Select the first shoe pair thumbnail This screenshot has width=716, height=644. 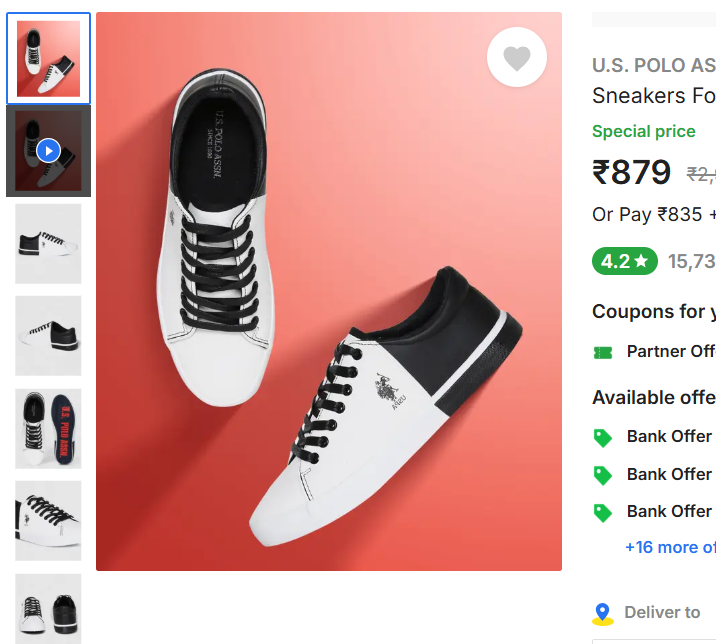tap(48, 59)
